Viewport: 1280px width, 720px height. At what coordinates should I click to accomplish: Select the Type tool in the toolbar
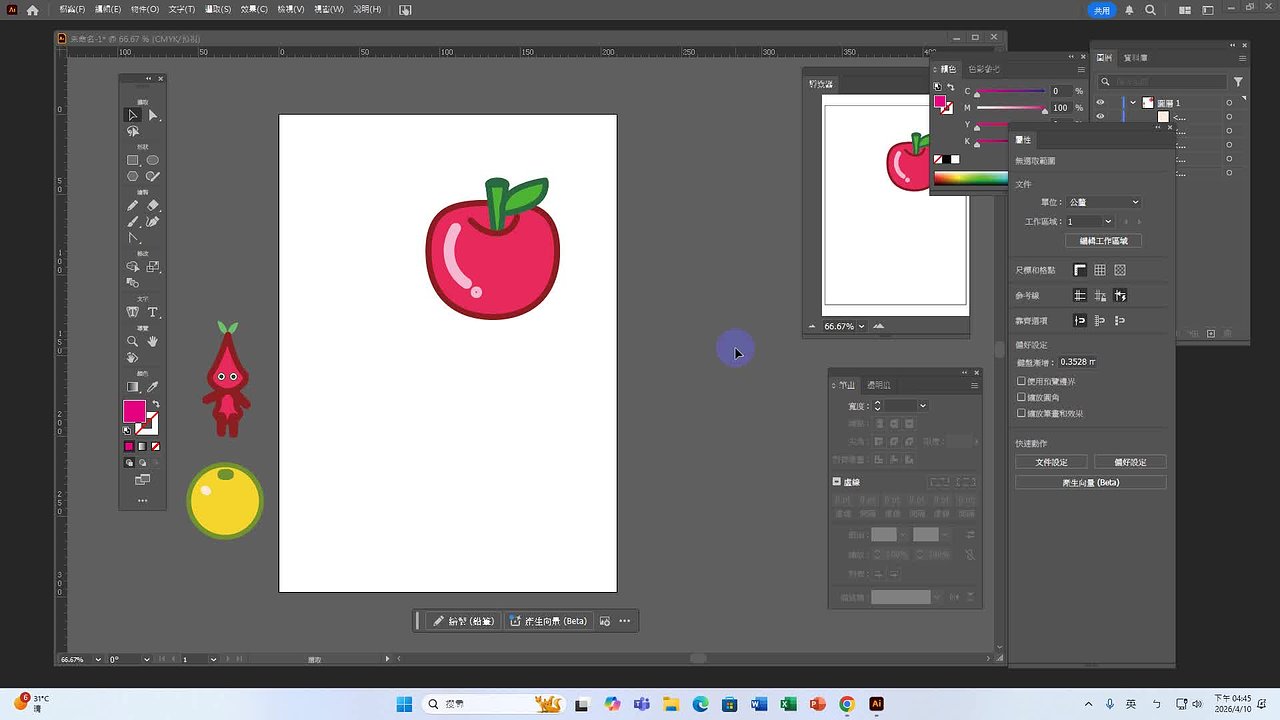coord(153,312)
